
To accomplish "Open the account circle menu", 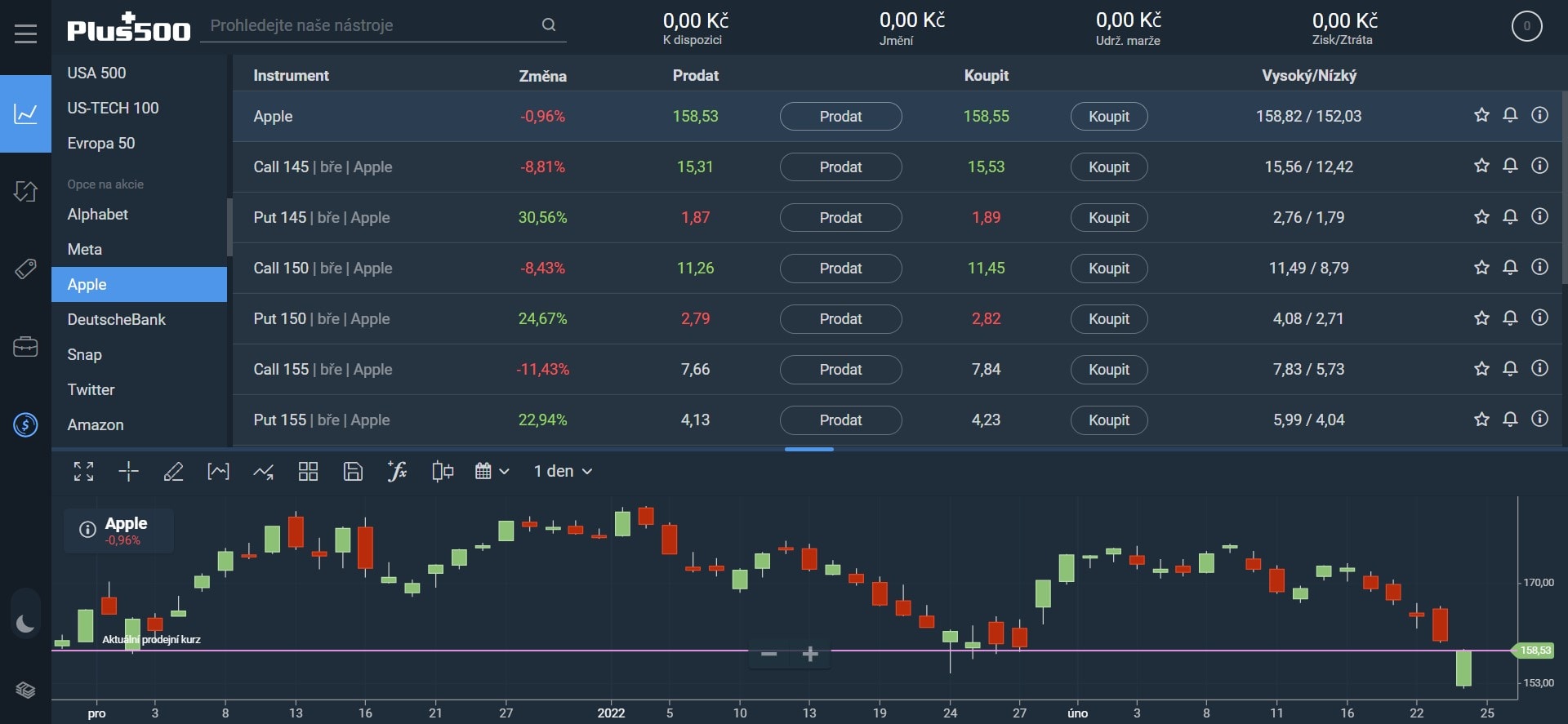I will coord(1526,26).
